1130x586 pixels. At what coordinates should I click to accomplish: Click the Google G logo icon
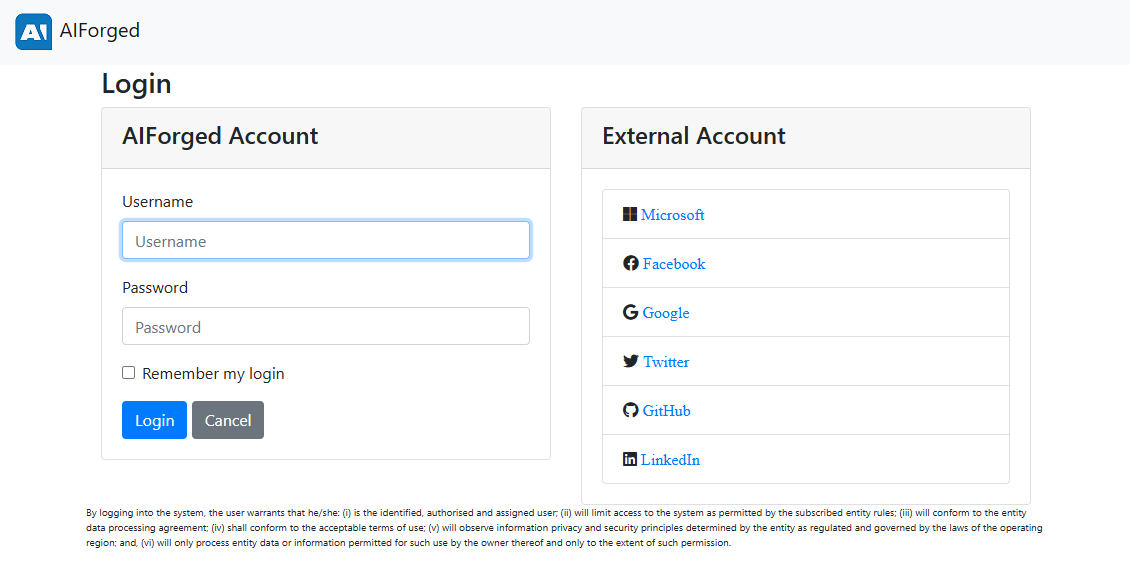point(631,312)
